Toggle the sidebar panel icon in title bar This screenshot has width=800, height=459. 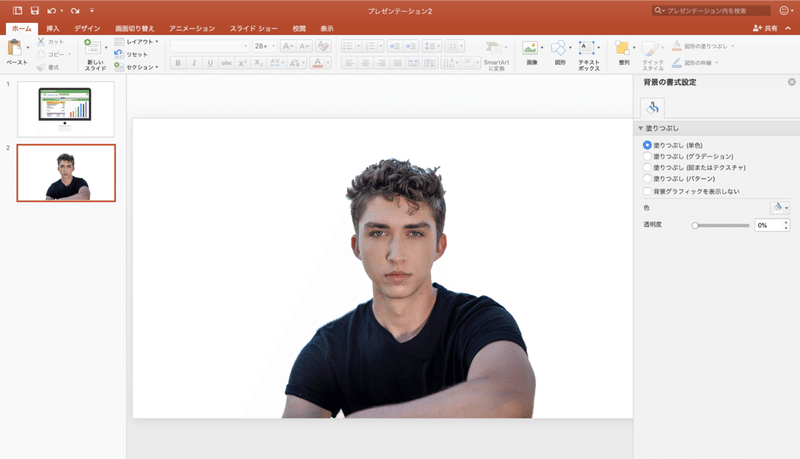click(17, 10)
